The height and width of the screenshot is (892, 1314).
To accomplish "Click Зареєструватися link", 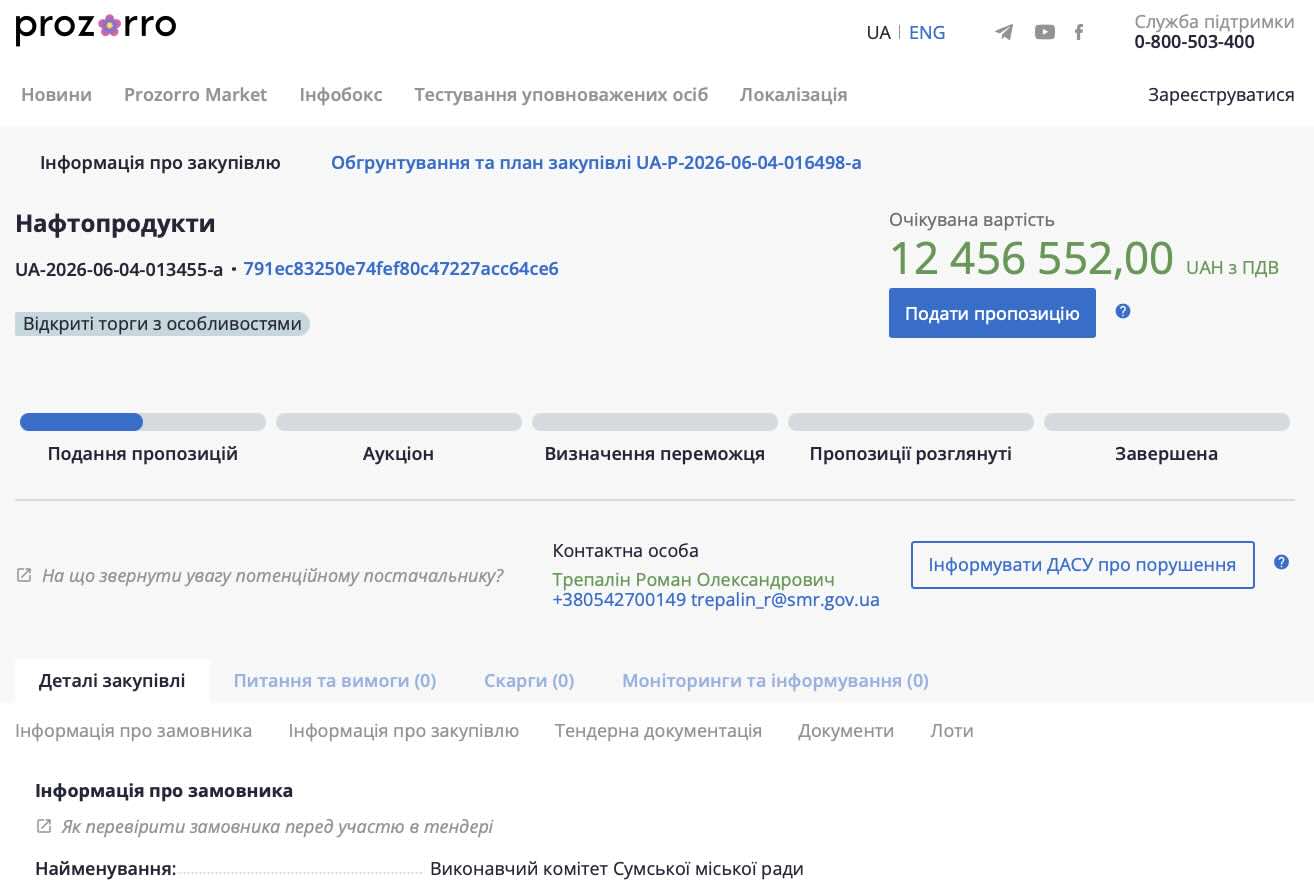I will pyautogui.click(x=1221, y=95).
